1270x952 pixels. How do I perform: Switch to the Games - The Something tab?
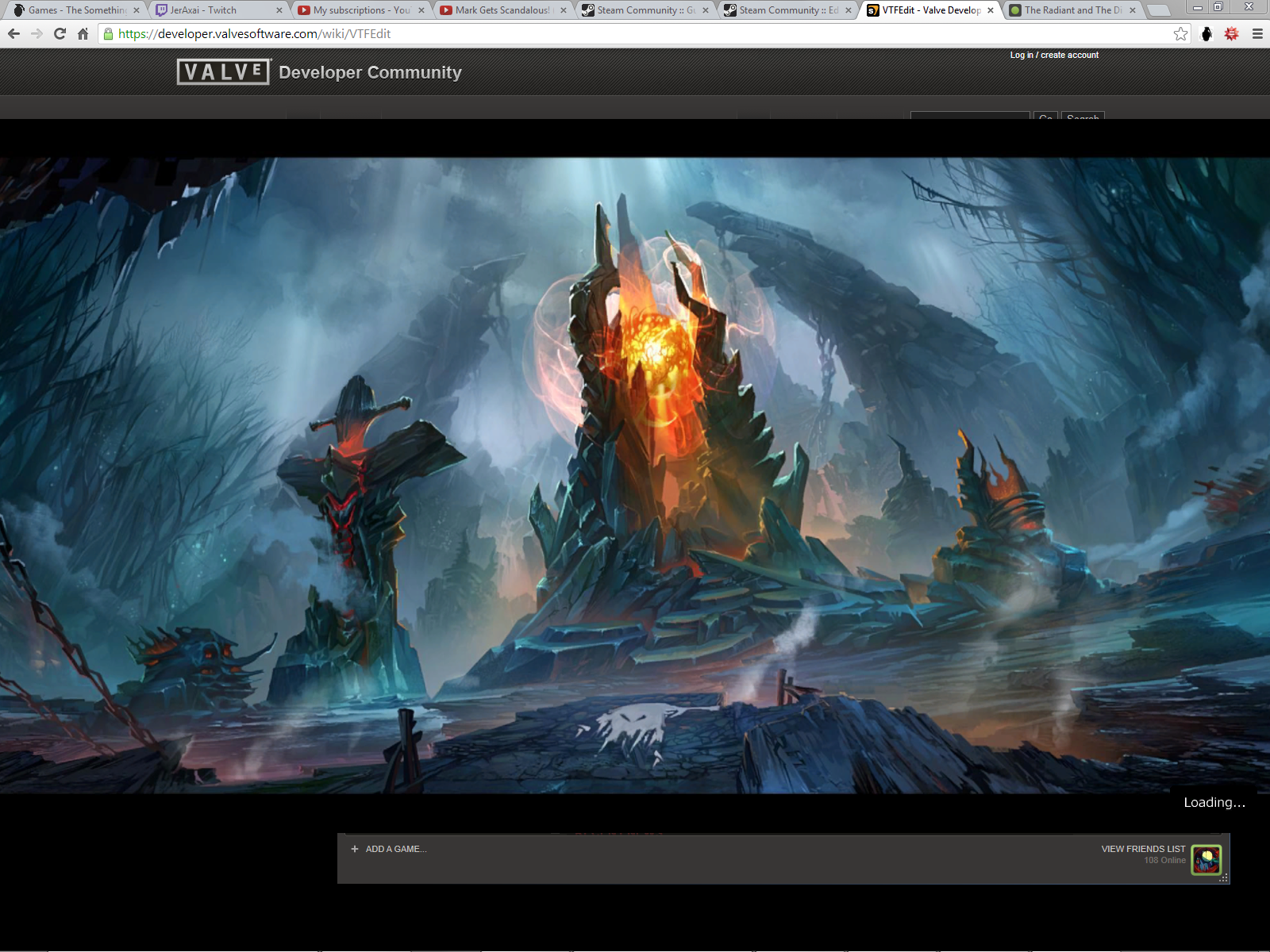pyautogui.click(x=77, y=10)
